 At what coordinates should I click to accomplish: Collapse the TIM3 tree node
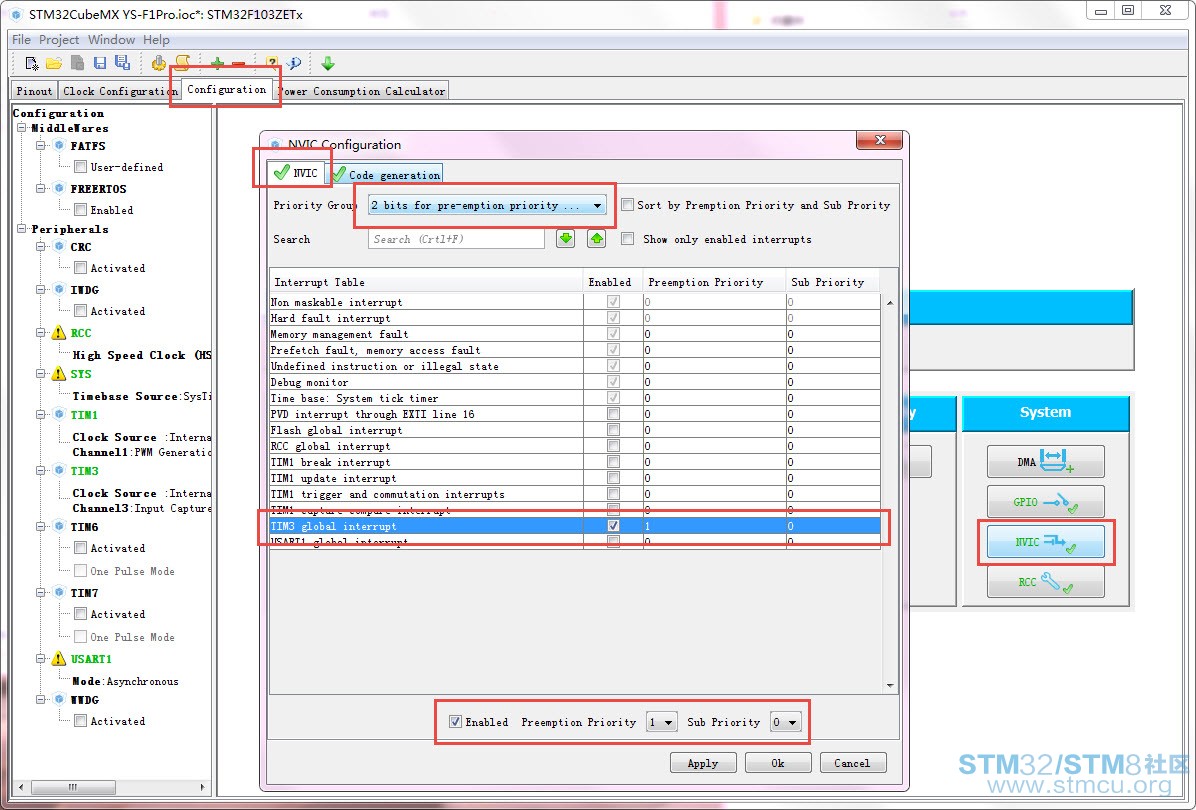41,471
